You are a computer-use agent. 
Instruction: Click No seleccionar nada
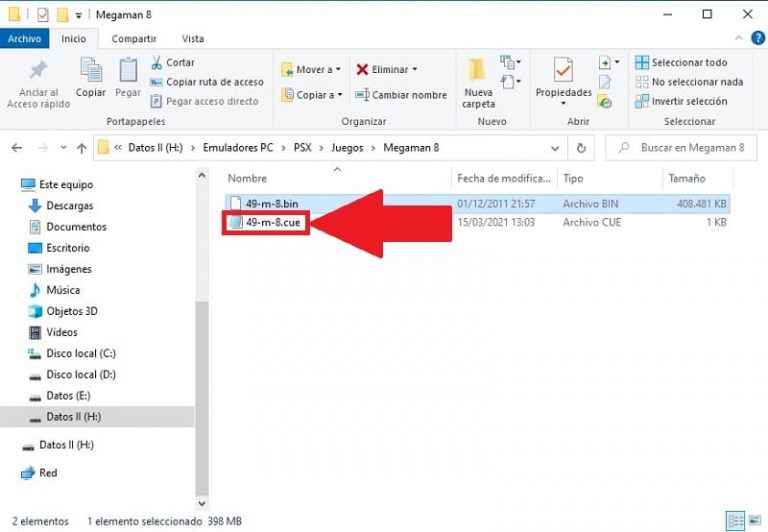click(689, 82)
